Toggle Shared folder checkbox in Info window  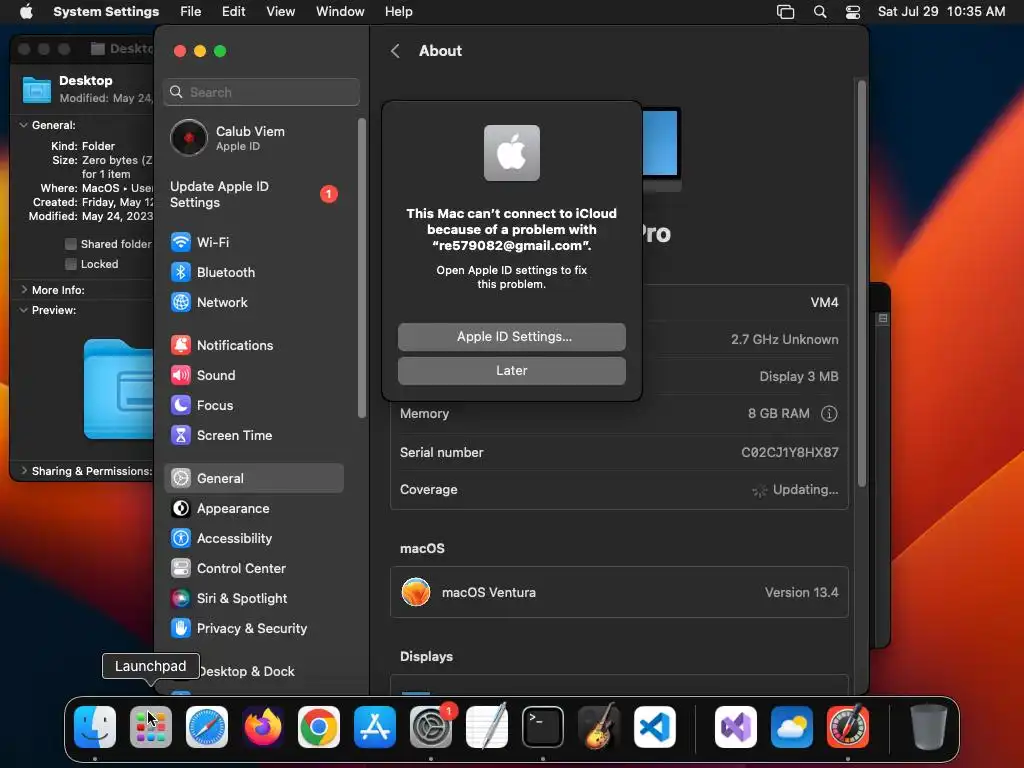click(x=71, y=244)
